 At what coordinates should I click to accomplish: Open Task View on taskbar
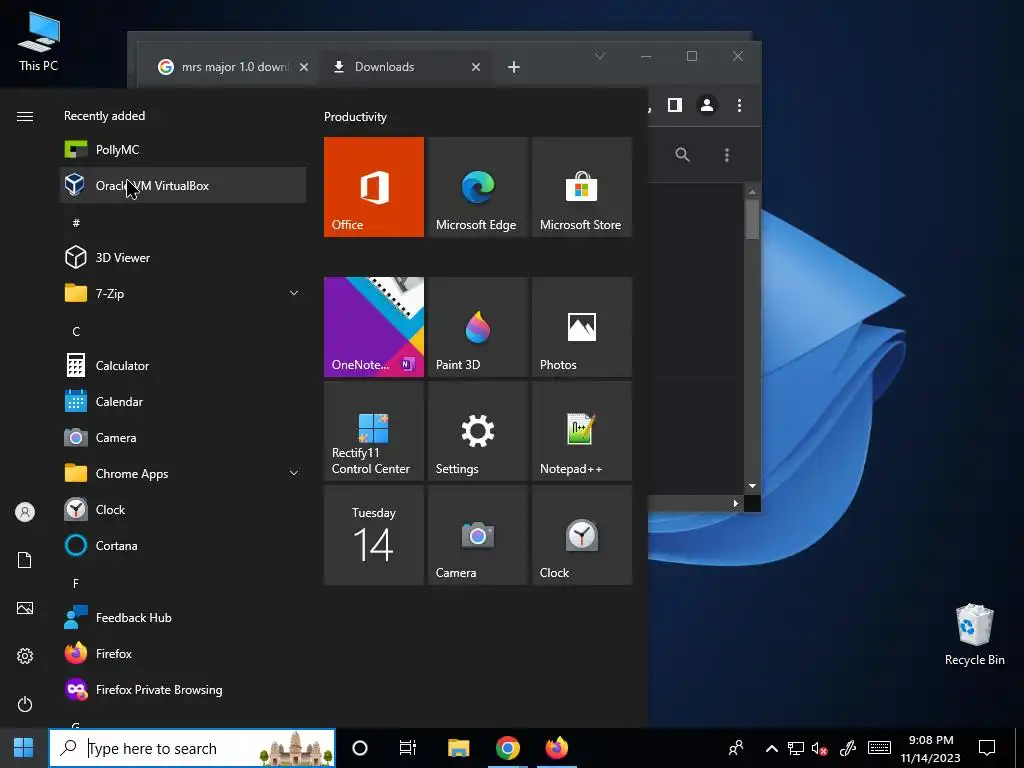coord(408,748)
